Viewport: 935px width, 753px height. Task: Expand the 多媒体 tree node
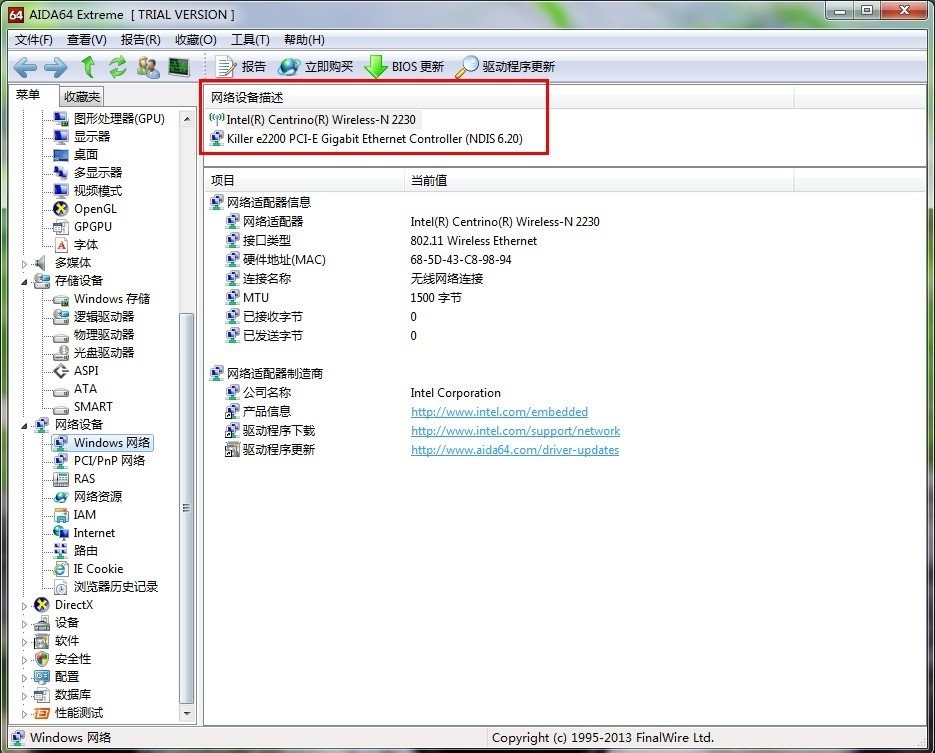click(26, 263)
